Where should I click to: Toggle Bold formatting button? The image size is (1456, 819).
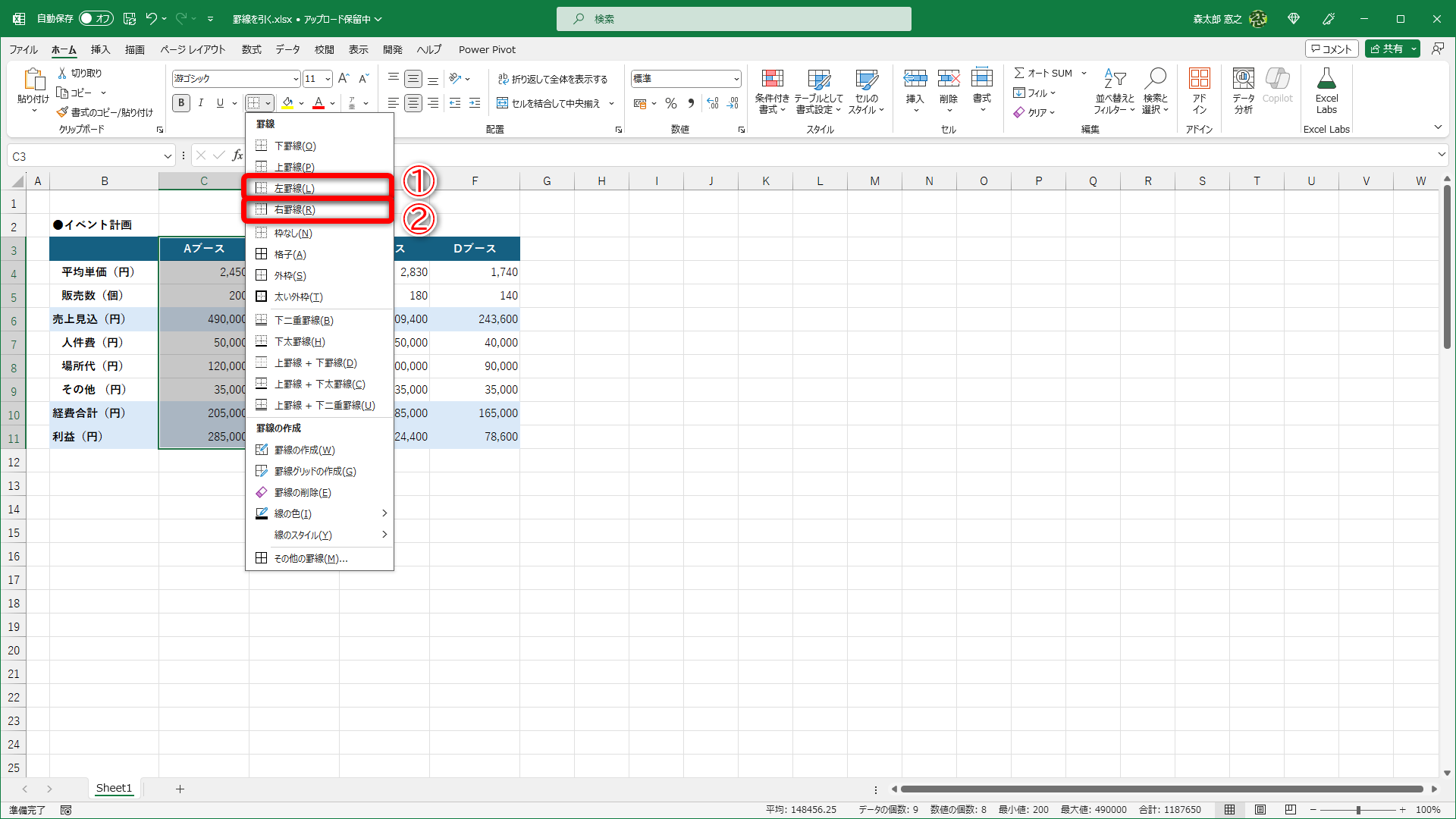coord(181,103)
